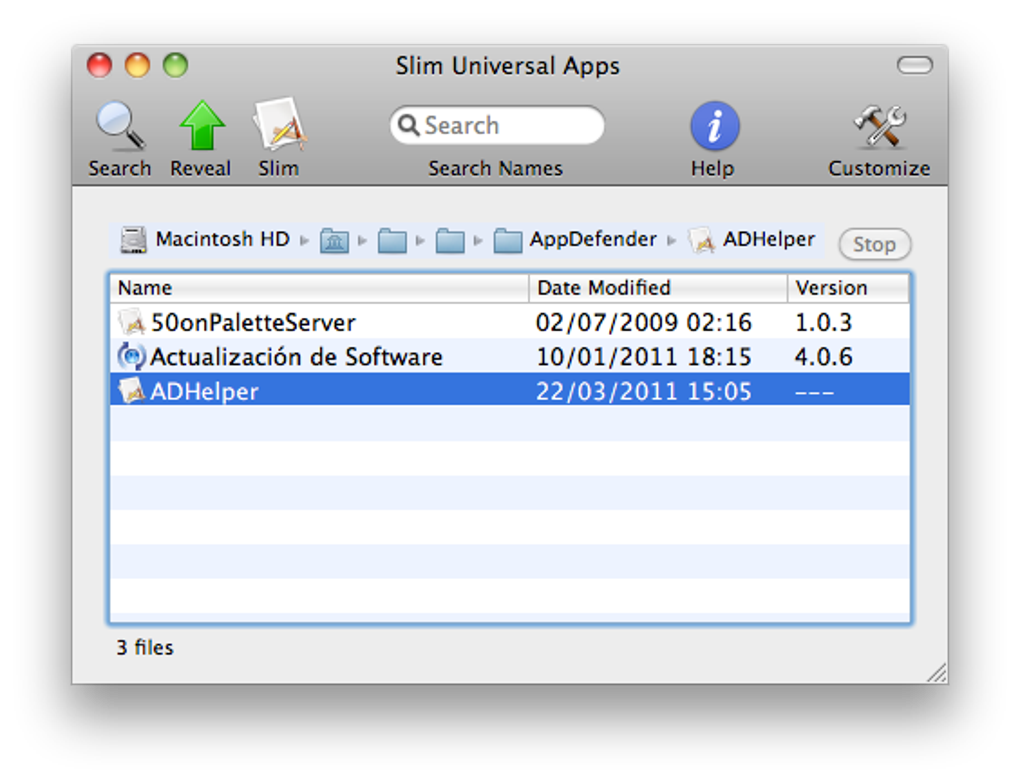
Task: Open Customize toolbar hammer and wrench icon
Action: [x=879, y=126]
